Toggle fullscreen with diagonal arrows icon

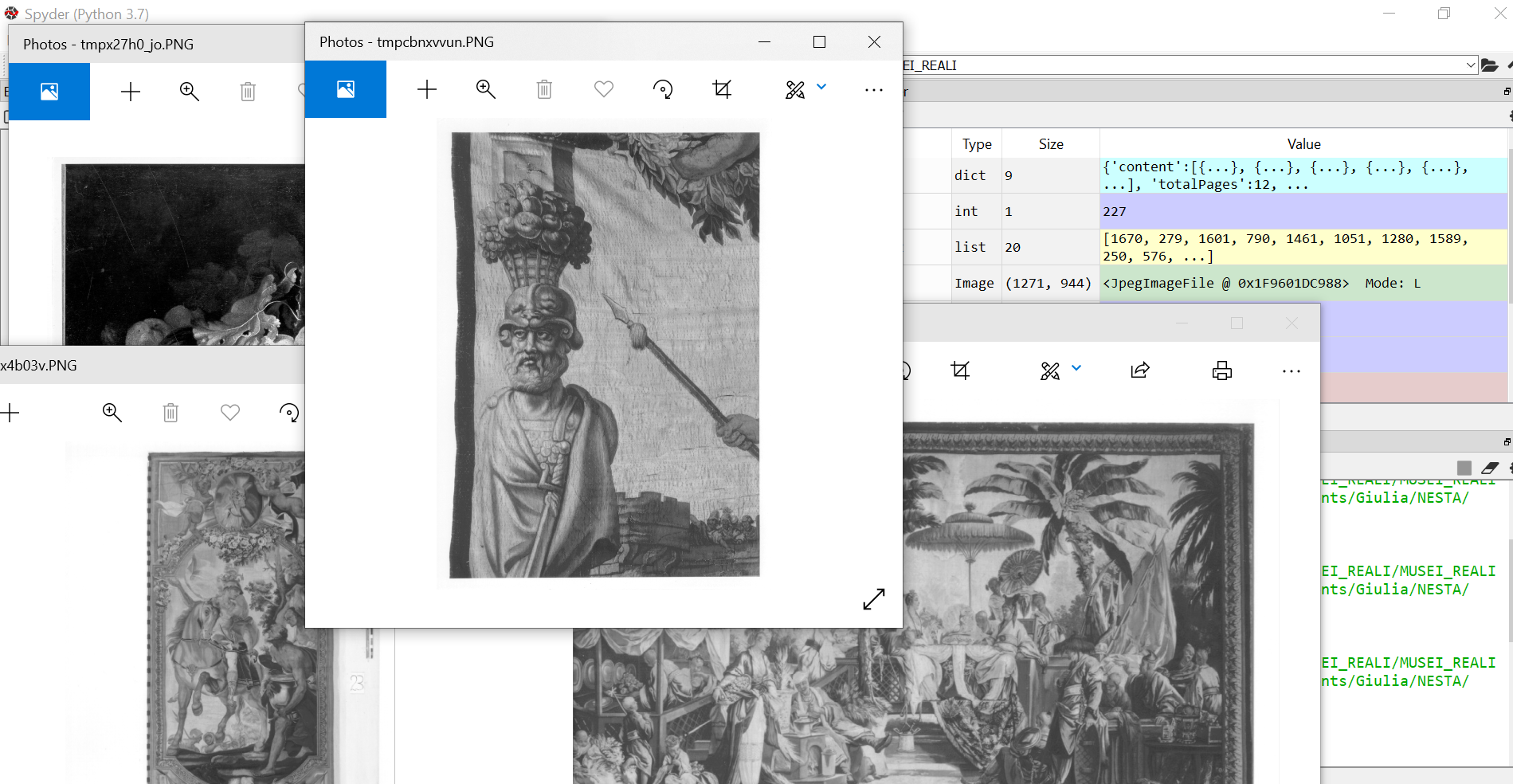pyautogui.click(x=874, y=599)
